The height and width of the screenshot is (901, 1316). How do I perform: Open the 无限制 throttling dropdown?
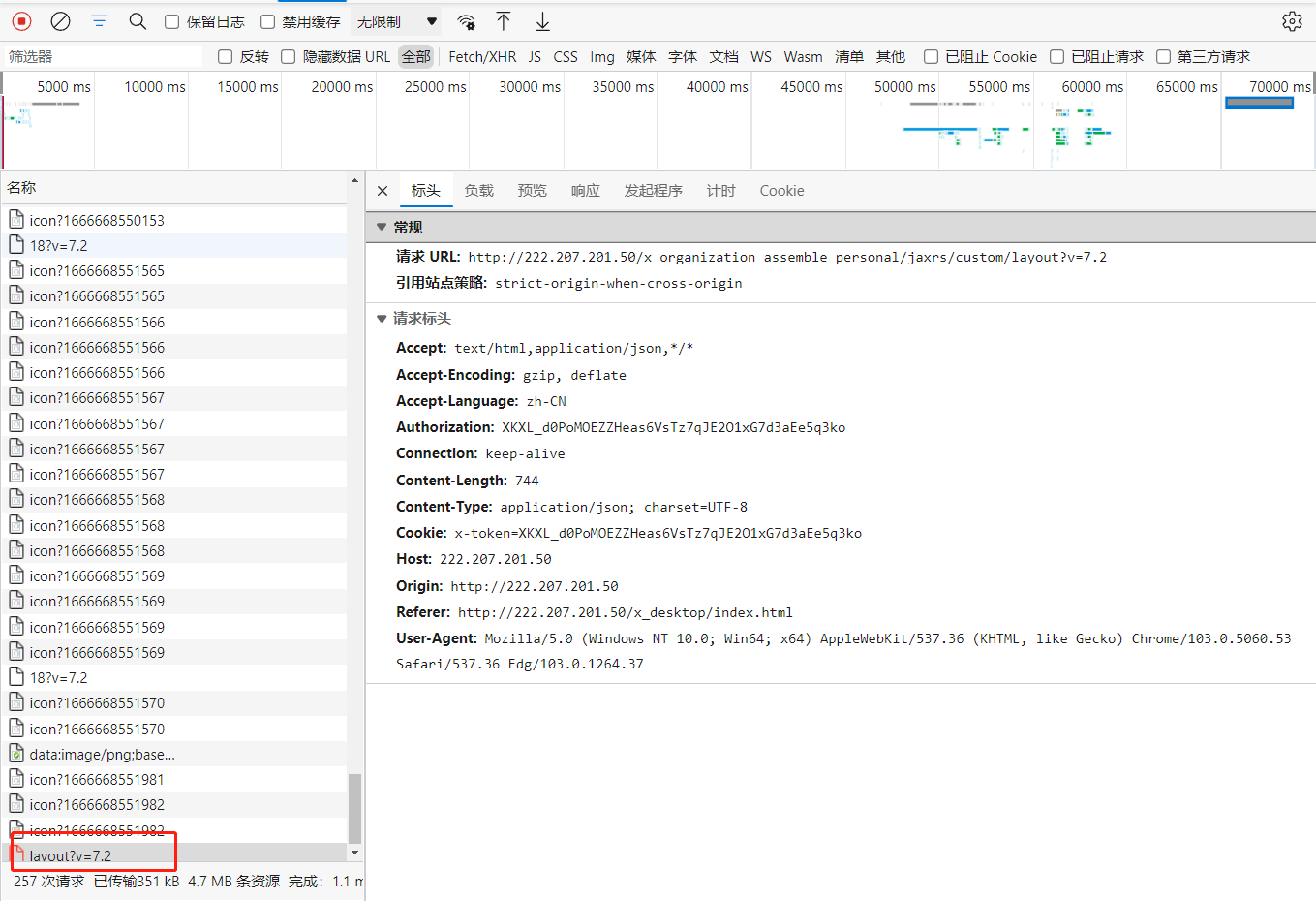pos(397,21)
